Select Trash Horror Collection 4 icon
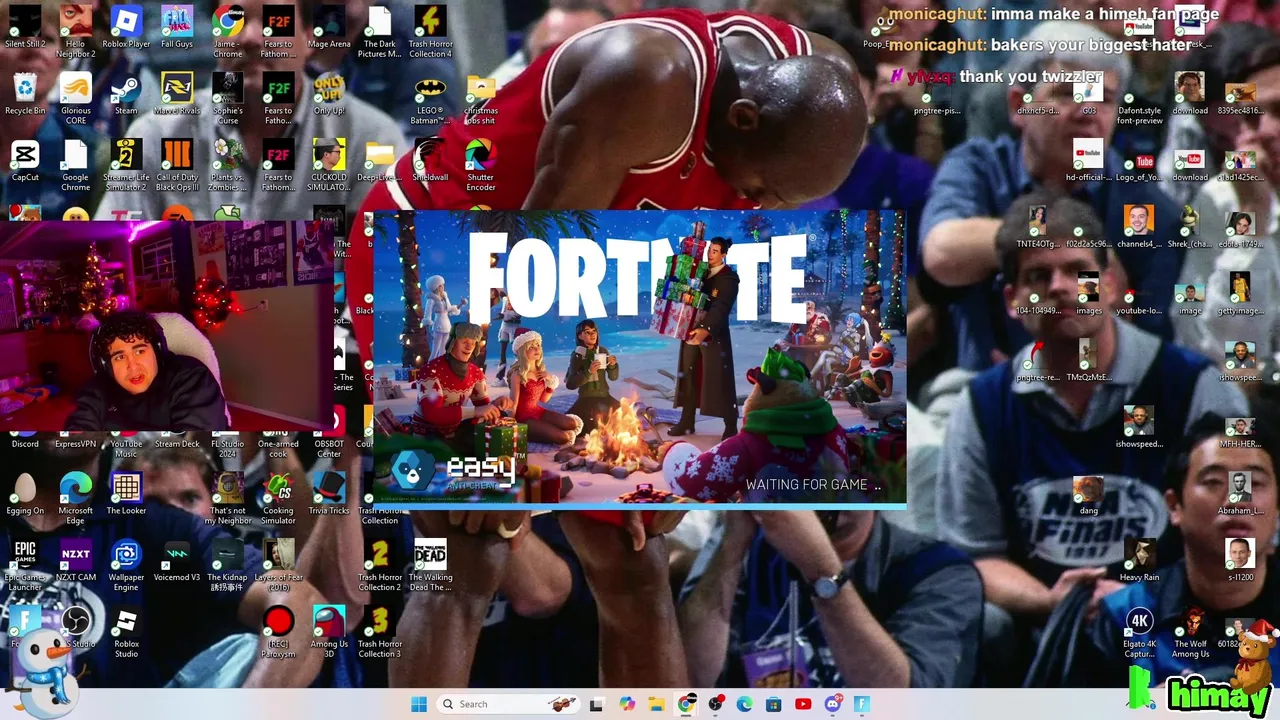Image resolution: width=1280 pixels, height=720 pixels. point(430,30)
